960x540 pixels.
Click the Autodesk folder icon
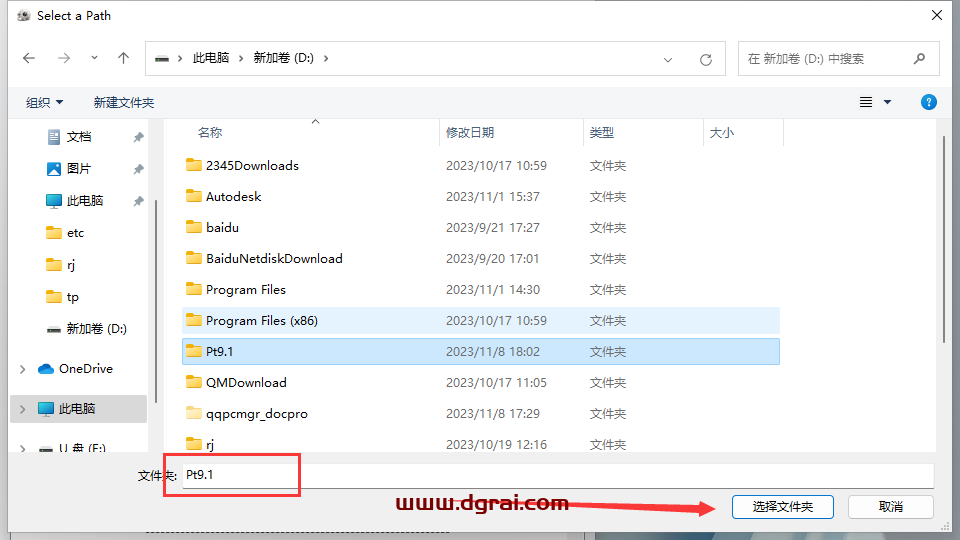coord(193,196)
